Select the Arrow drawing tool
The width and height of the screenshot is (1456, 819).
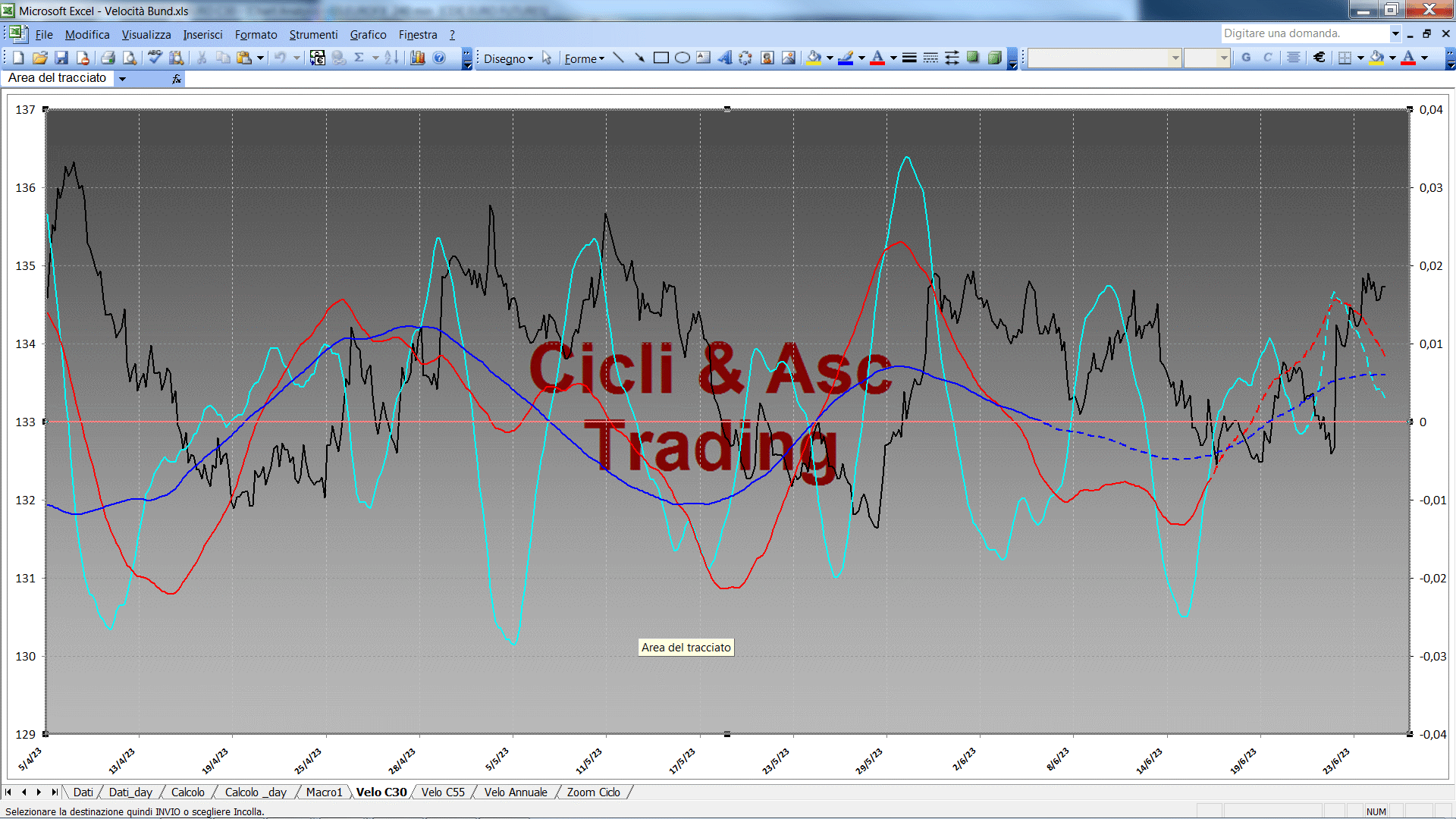[639, 58]
